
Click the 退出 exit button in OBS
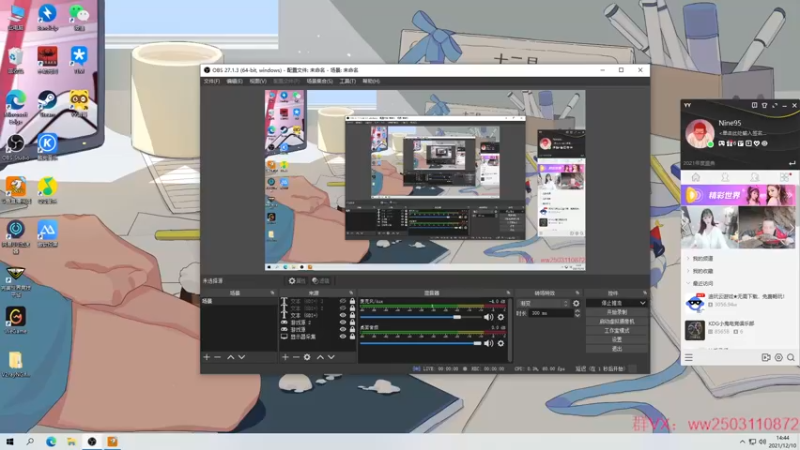(617, 349)
